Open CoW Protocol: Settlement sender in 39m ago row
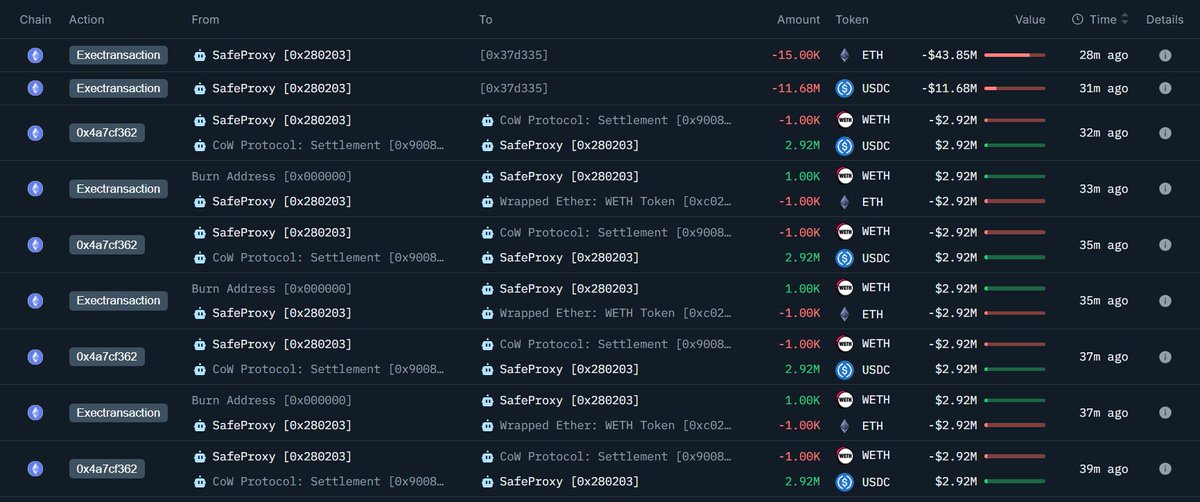This screenshot has height=502, width=1200. point(327,481)
